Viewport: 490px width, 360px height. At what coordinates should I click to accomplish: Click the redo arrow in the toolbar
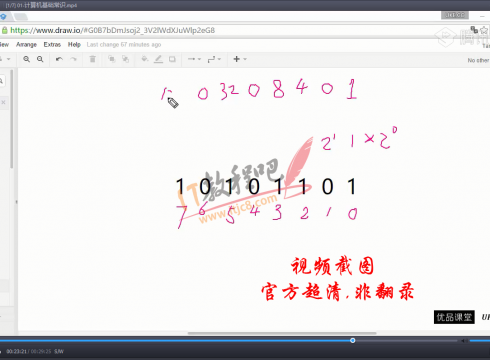point(73,59)
